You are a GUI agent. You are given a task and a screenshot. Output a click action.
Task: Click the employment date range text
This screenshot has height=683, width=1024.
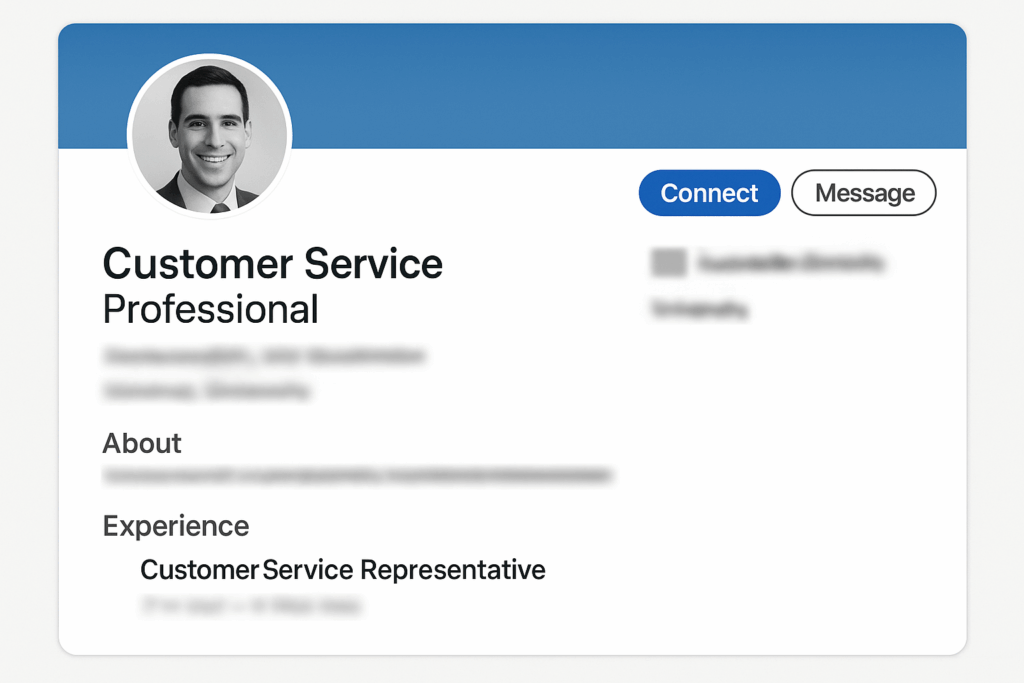coord(250,605)
